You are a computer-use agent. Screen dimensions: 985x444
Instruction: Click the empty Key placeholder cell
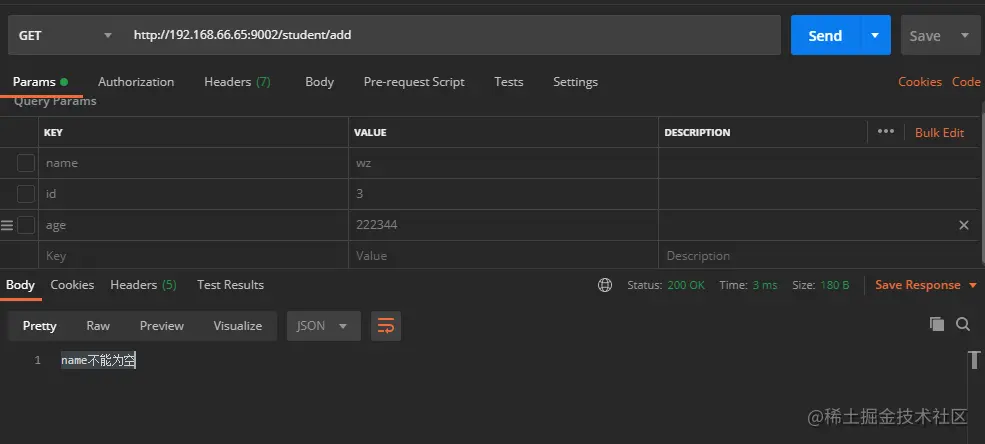193,256
